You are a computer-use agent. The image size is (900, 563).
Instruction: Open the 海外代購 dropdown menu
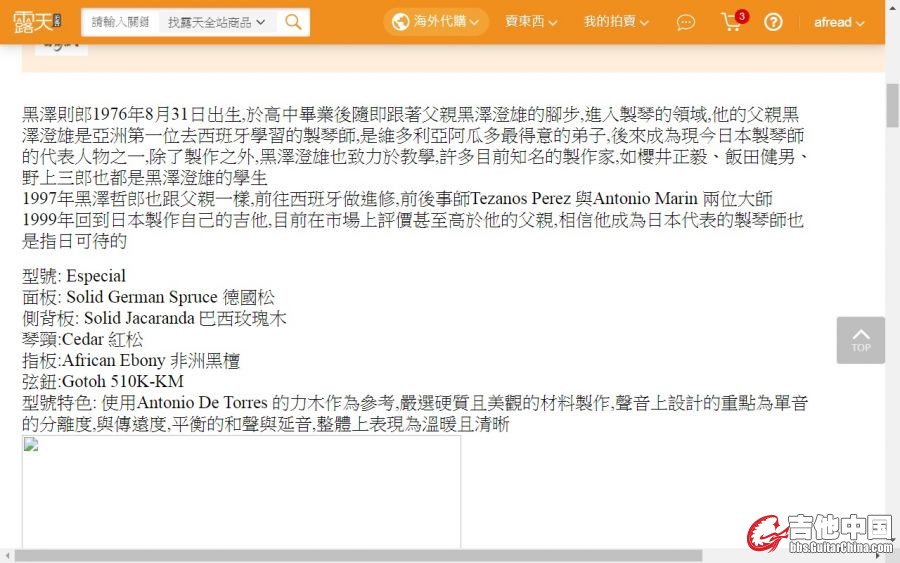436,22
